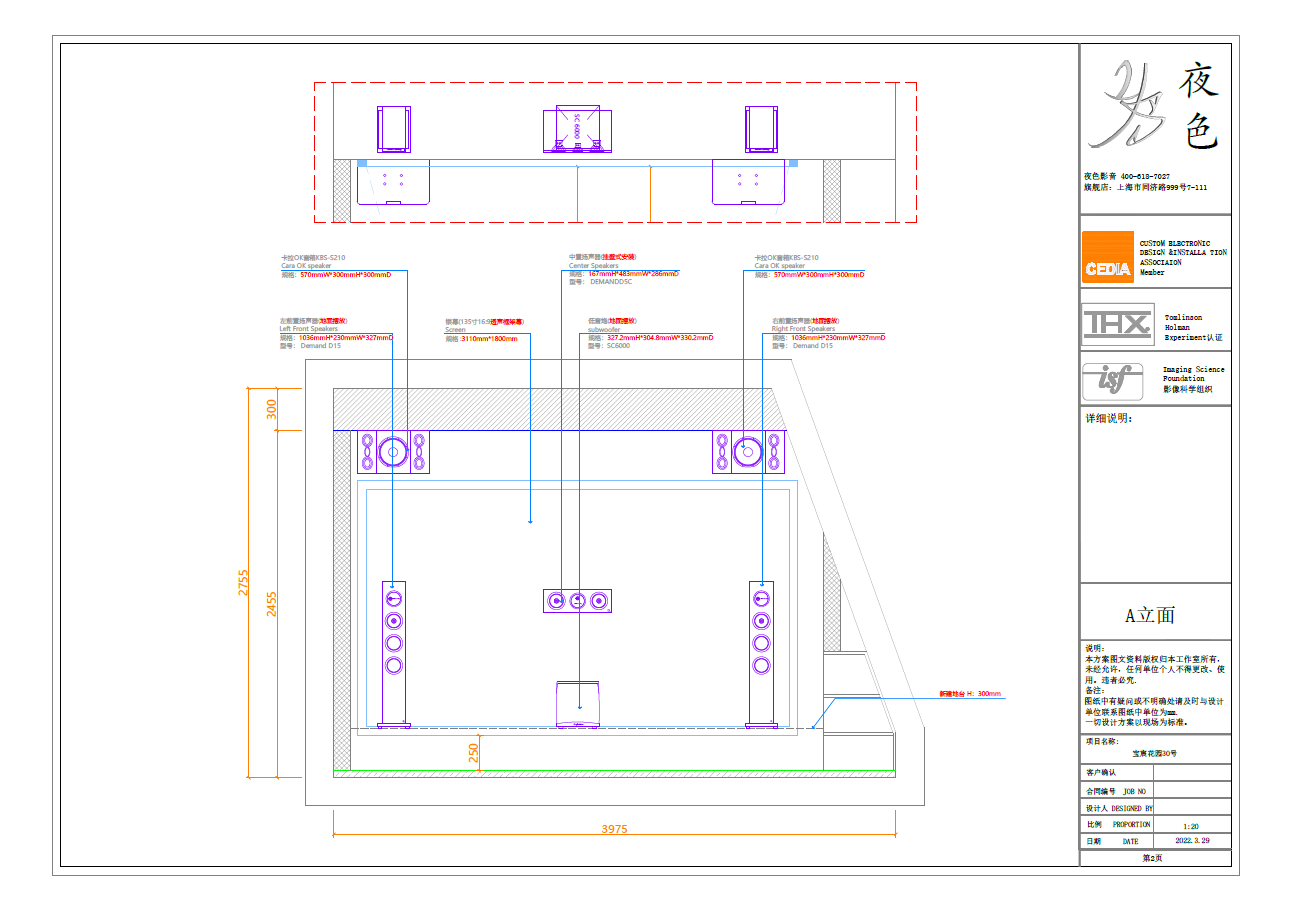The height and width of the screenshot is (908, 1289).
Task: Select the center speaker drawing below the screen
Action: click(x=578, y=601)
